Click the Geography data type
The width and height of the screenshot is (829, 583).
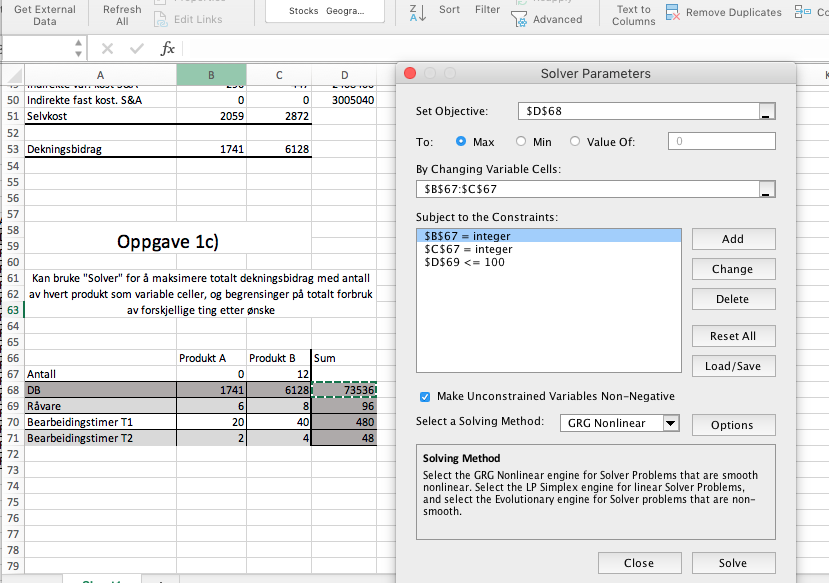pos(345,11)
